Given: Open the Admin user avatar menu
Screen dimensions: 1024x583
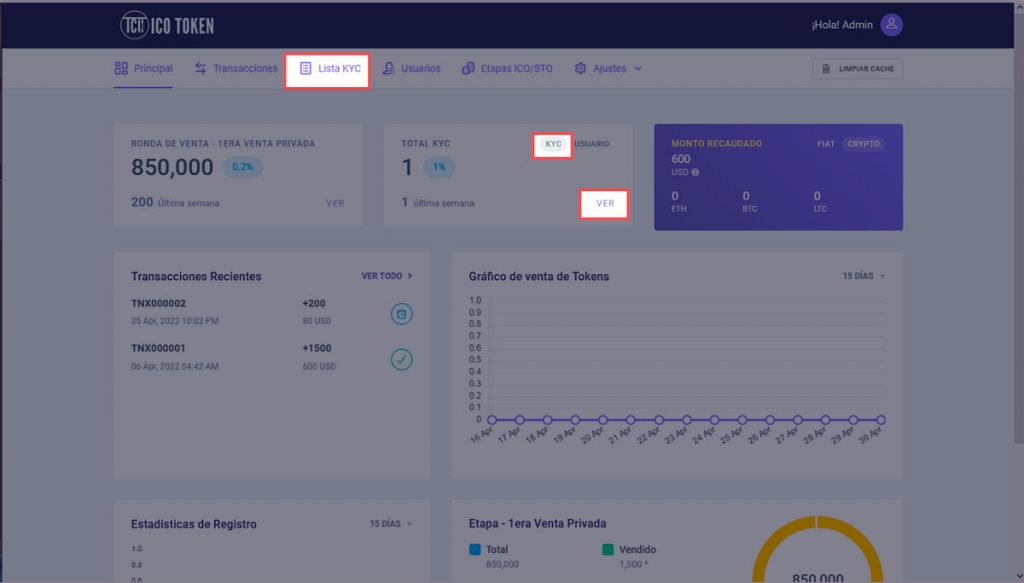Looking at the screenshot, I should point(891,25).
